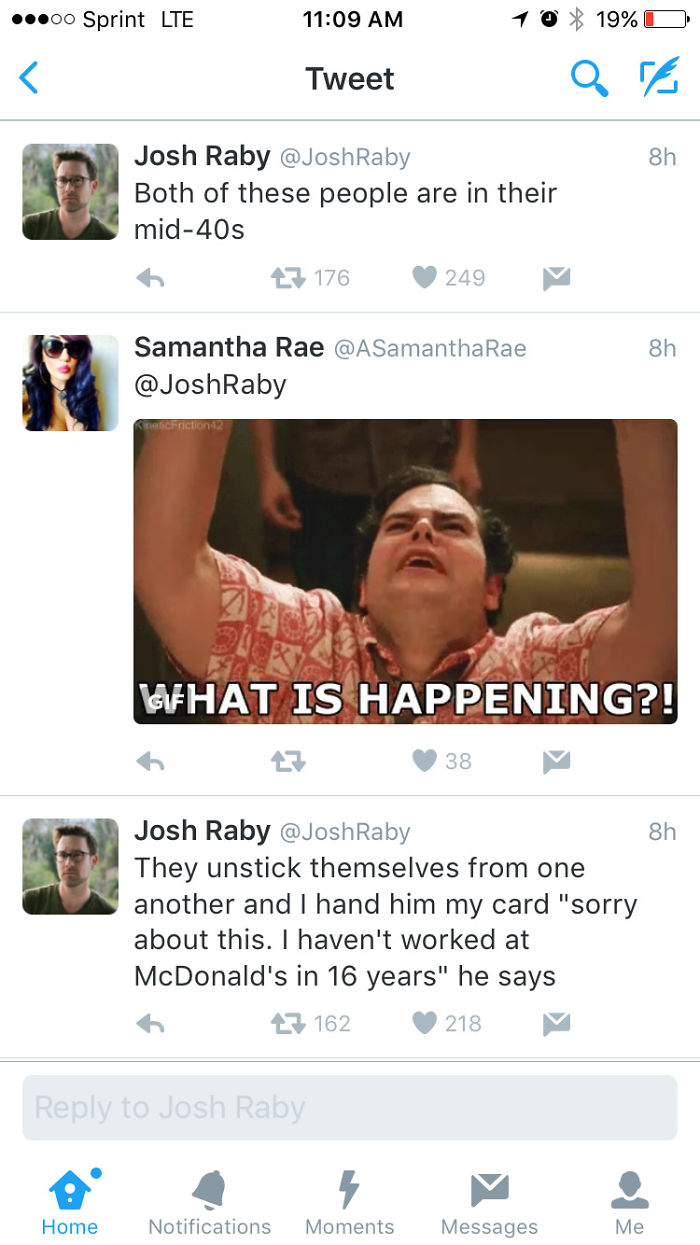Like Samantha Rae's tweet with 38 likes
700x1245 pixels.
(x=425, y=761)
